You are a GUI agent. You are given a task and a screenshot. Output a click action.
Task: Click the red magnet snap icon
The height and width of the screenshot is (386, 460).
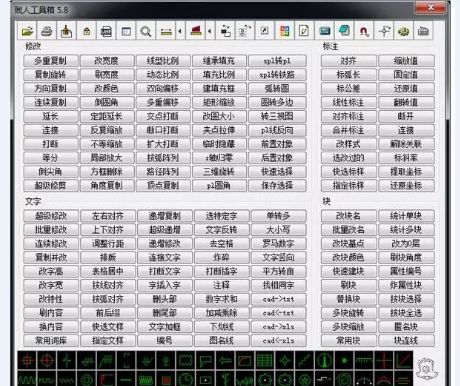click(x=364, y=31)
